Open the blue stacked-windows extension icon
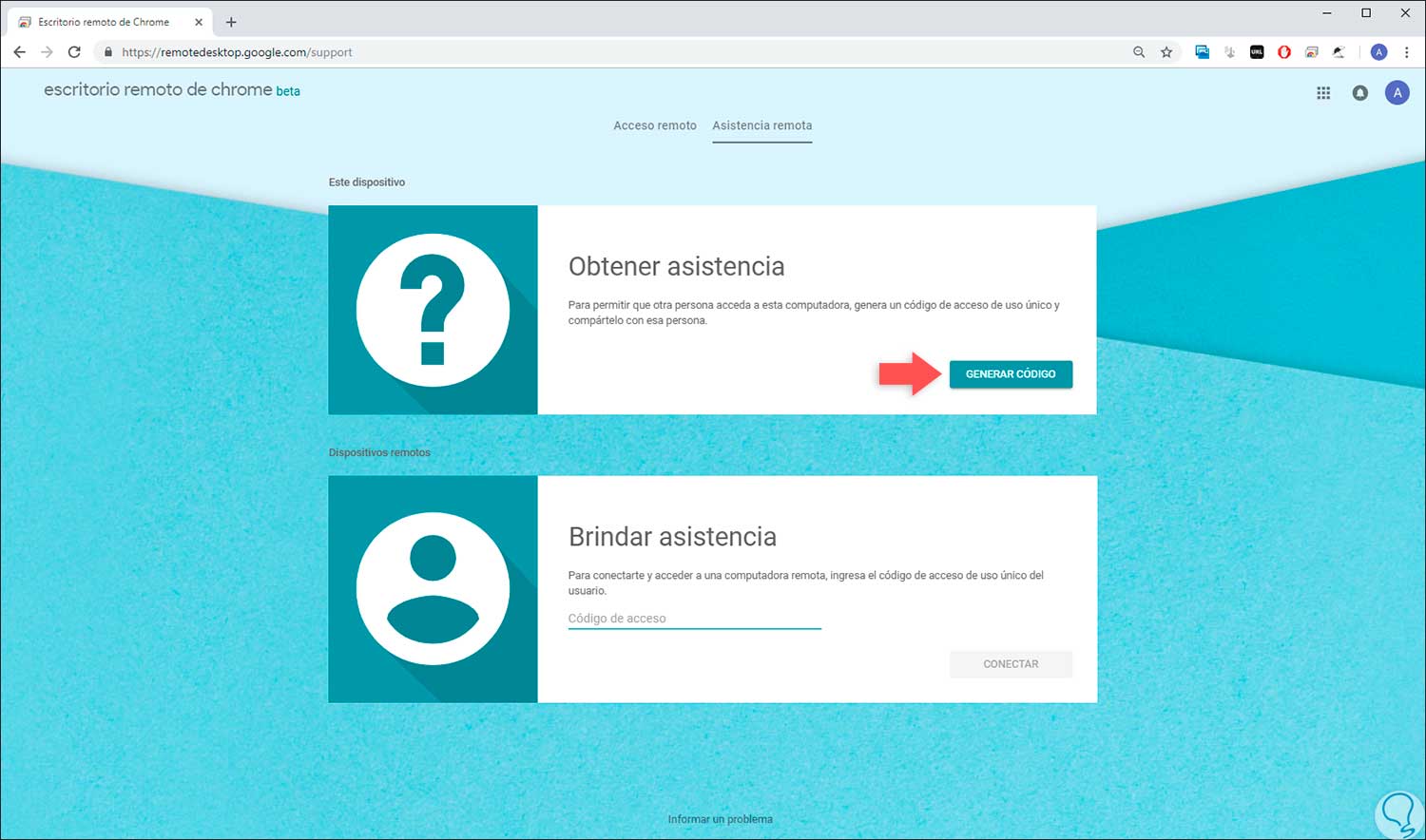The width and height of the screenshot is (1426, 840). click(x=1203, y=52)
